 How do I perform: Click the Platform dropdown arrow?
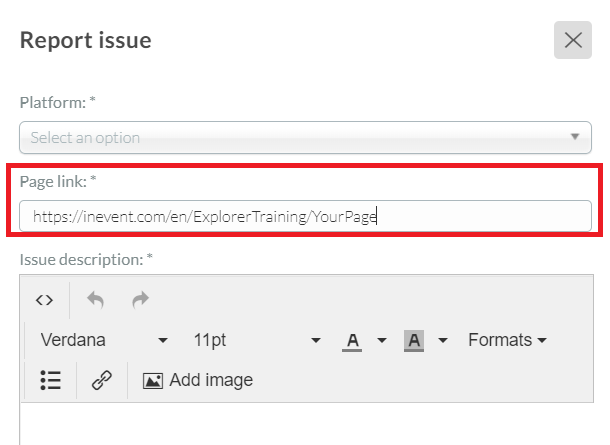[575, 137]
